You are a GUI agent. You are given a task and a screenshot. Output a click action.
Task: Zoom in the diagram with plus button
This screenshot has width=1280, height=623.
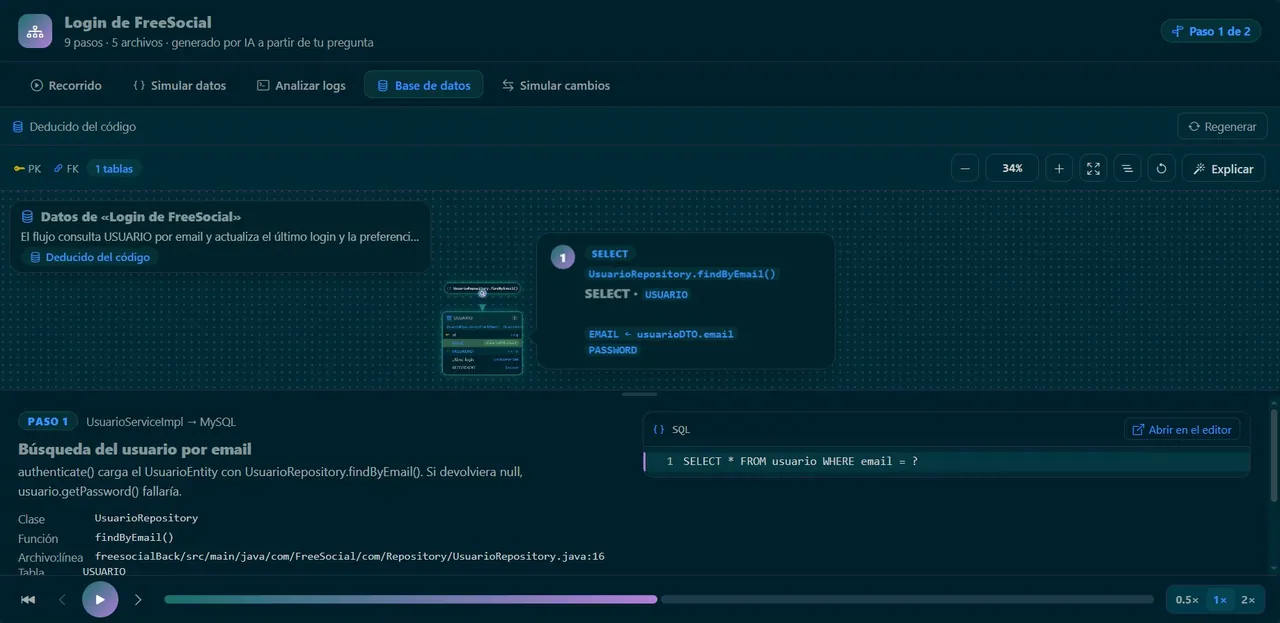(1059, 168)
